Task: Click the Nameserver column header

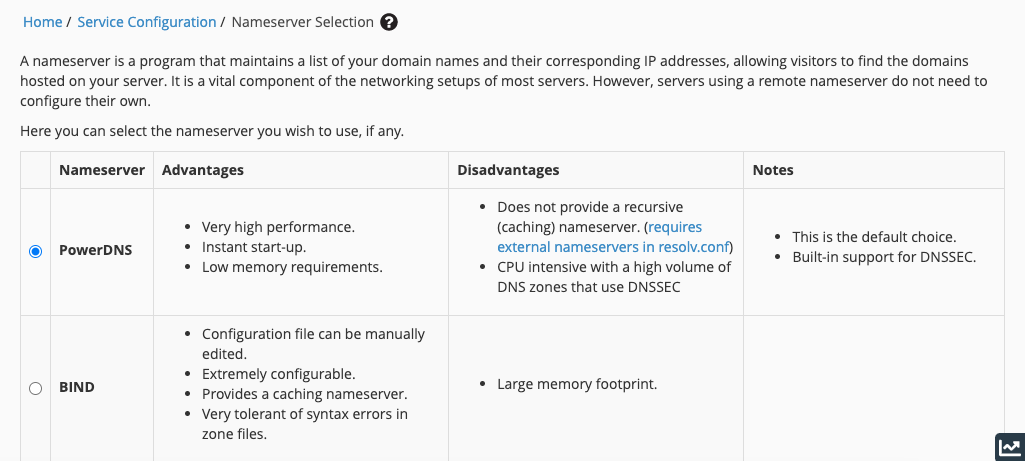Action: click(102, 170)
